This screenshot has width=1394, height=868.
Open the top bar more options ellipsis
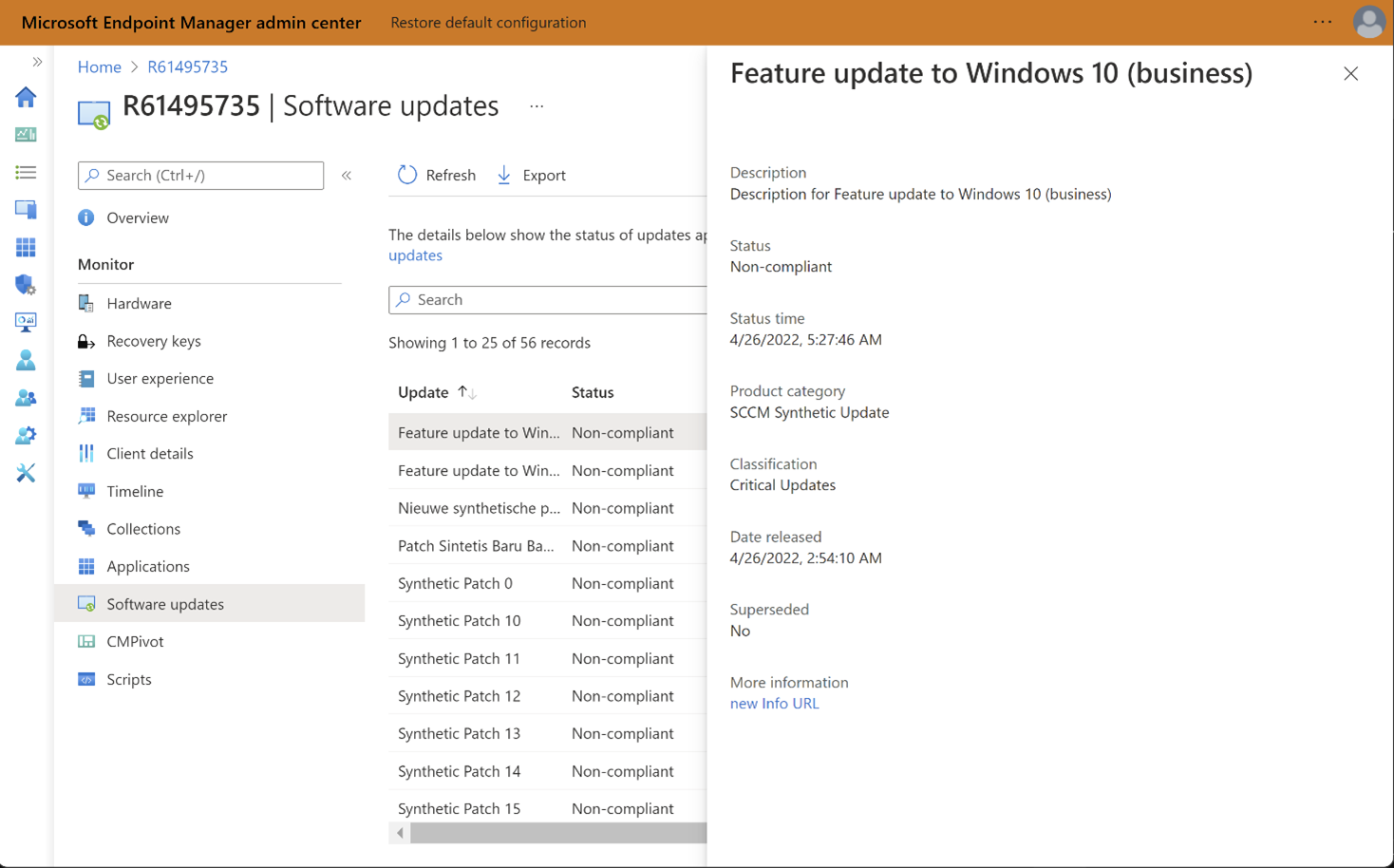click(1323, 22)
